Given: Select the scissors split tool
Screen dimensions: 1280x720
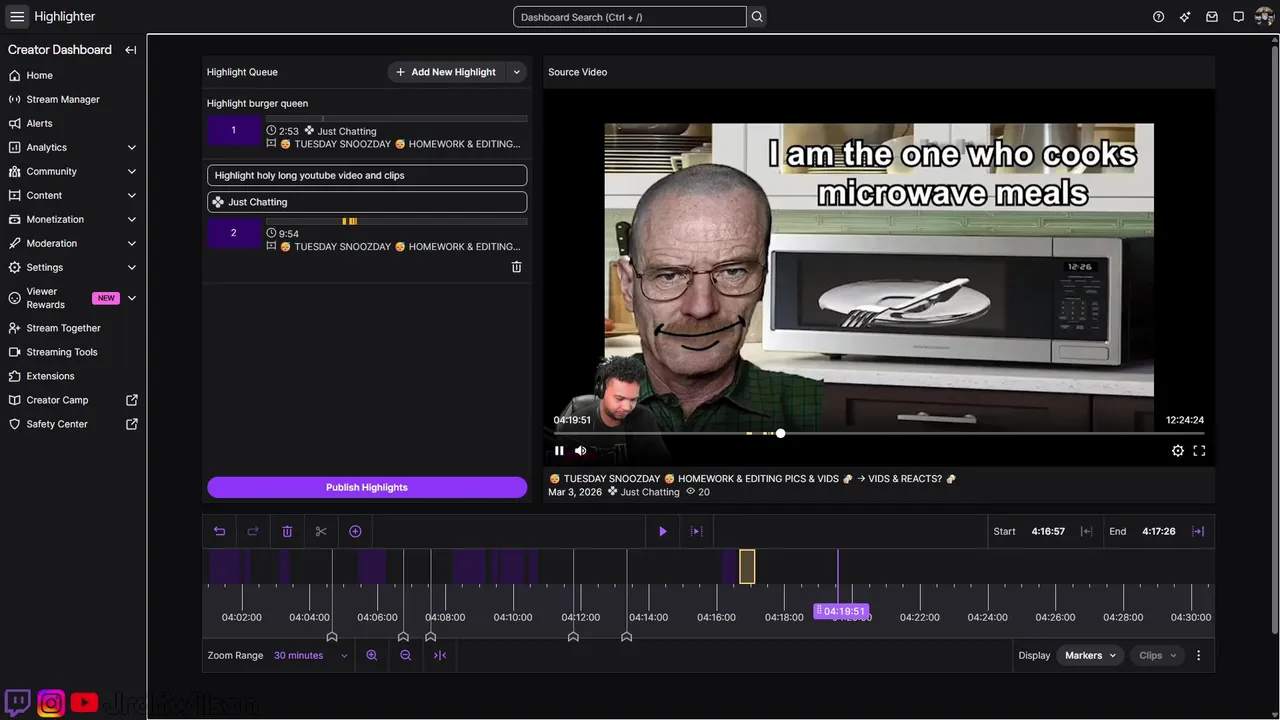Looking at the screenshot, I should [x=321, y=531].
